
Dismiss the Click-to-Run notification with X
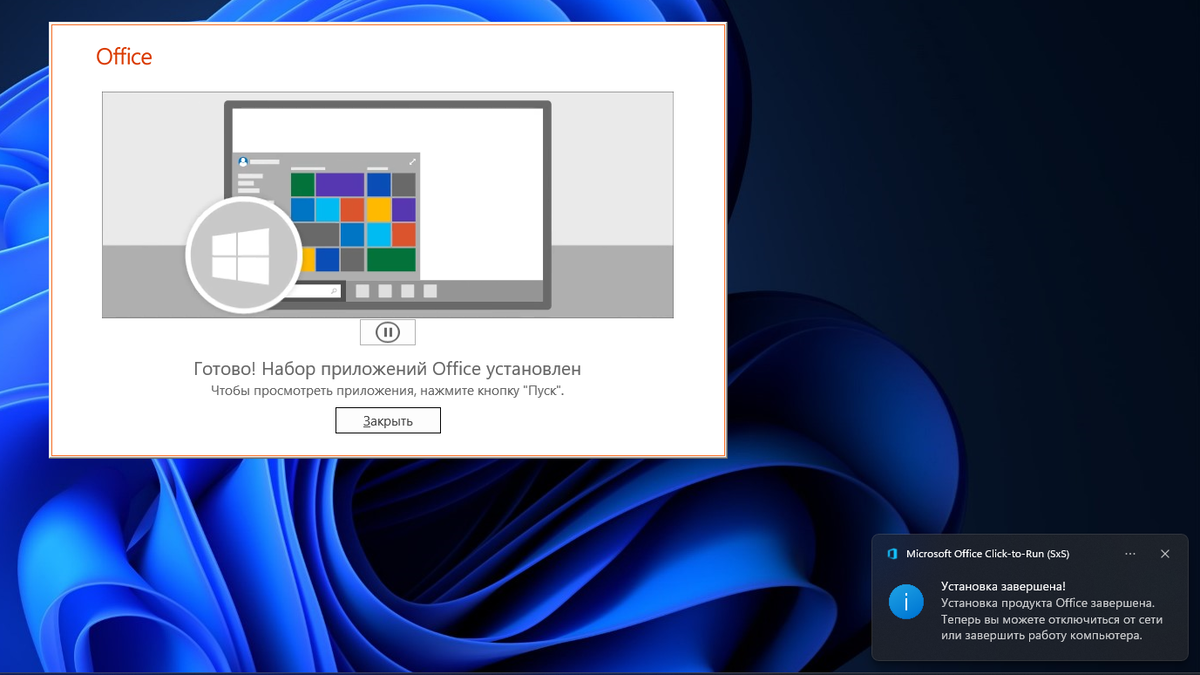pos(1165,553)
